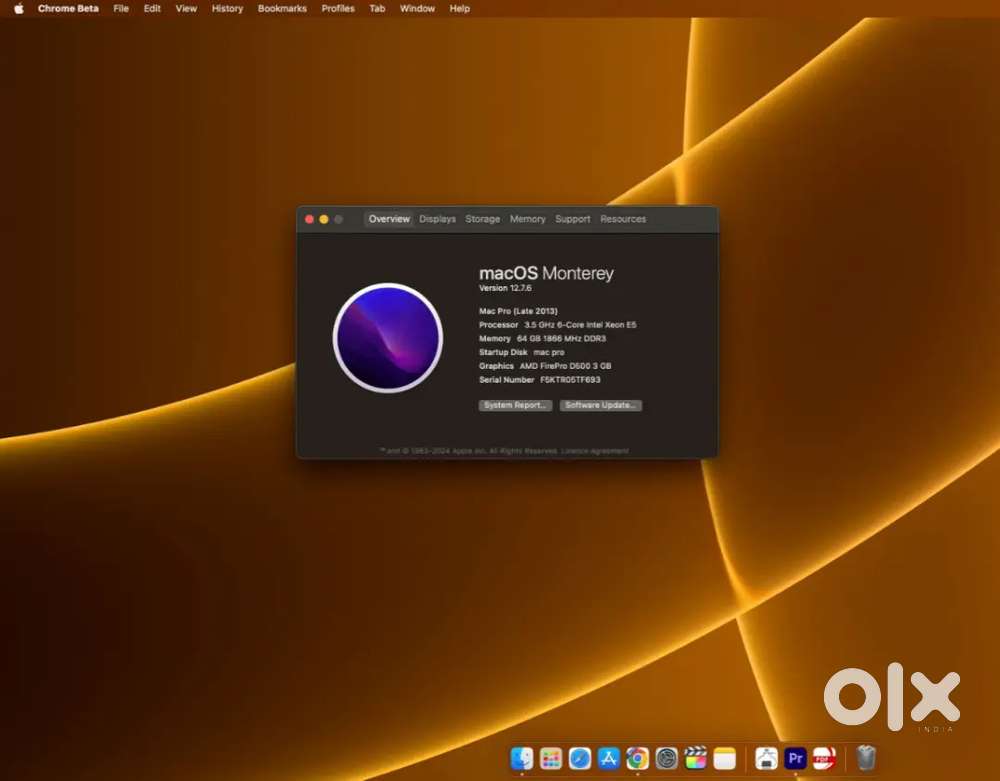Open Finder from the dock
Viewport: 1000px width, 781px height.
(522, 758)
